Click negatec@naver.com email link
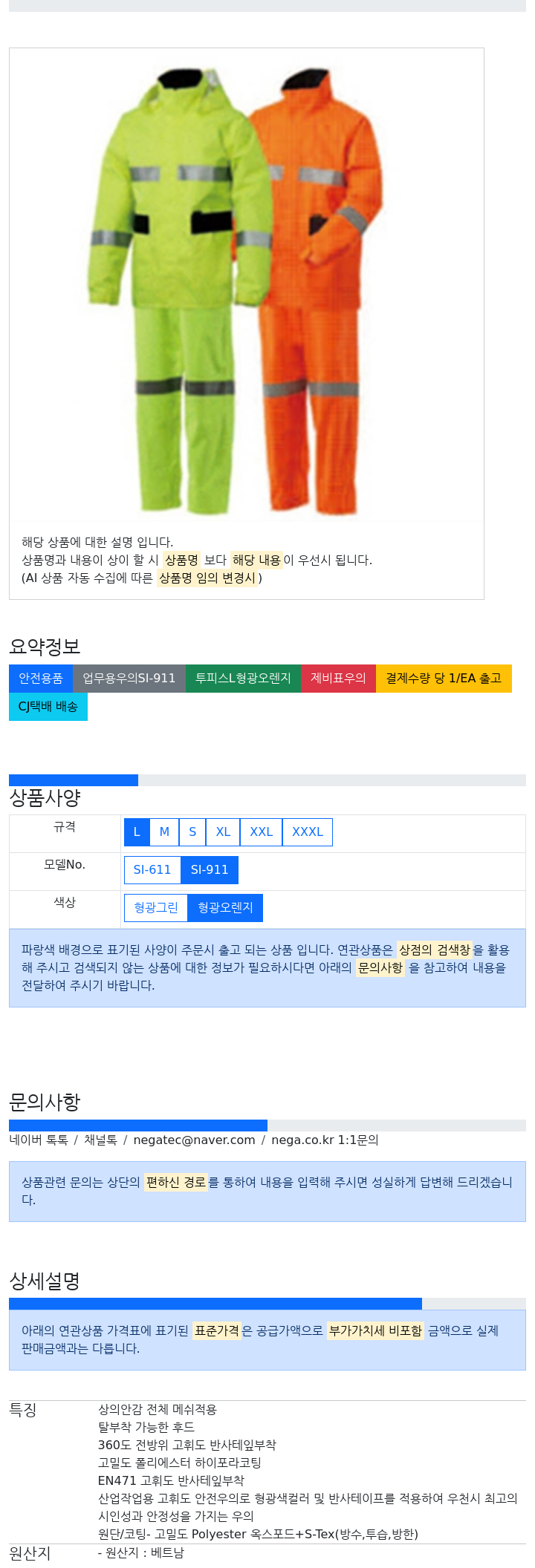 coord(194,1140)
